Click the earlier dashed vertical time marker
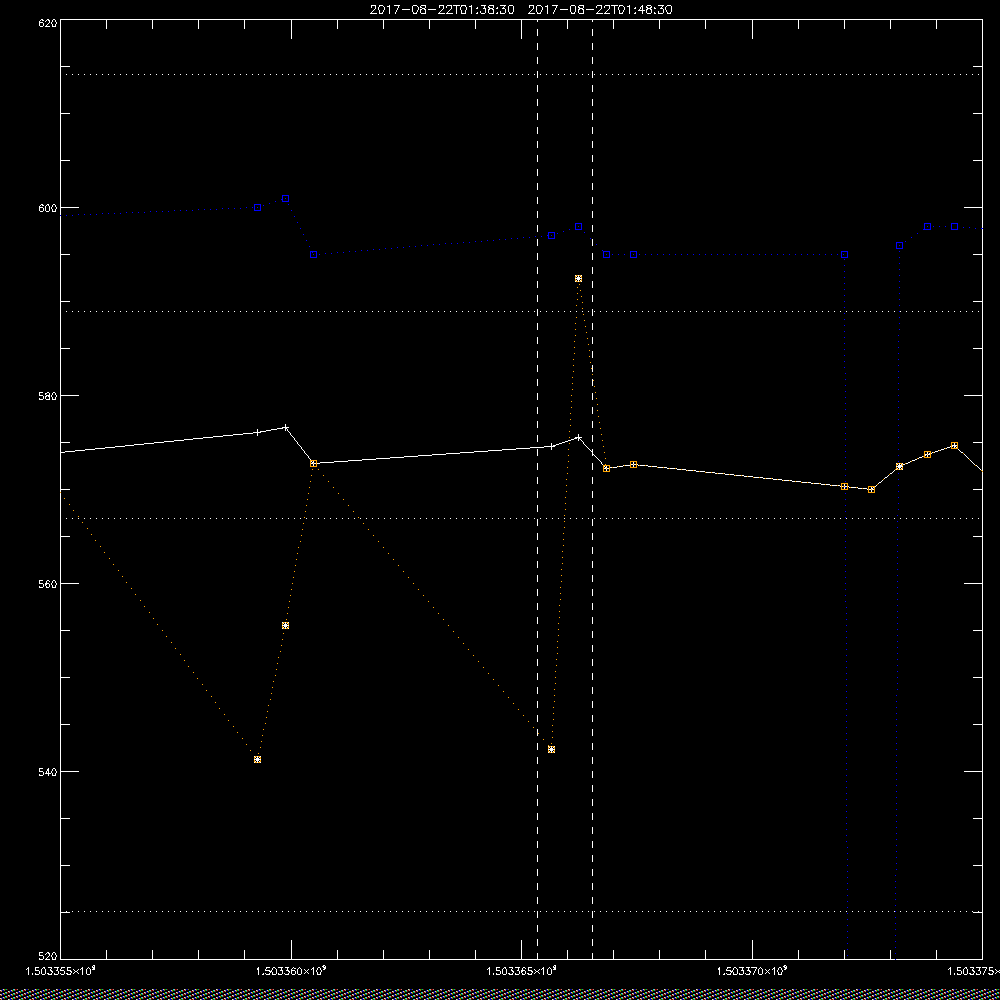 (x=538, y=488)
